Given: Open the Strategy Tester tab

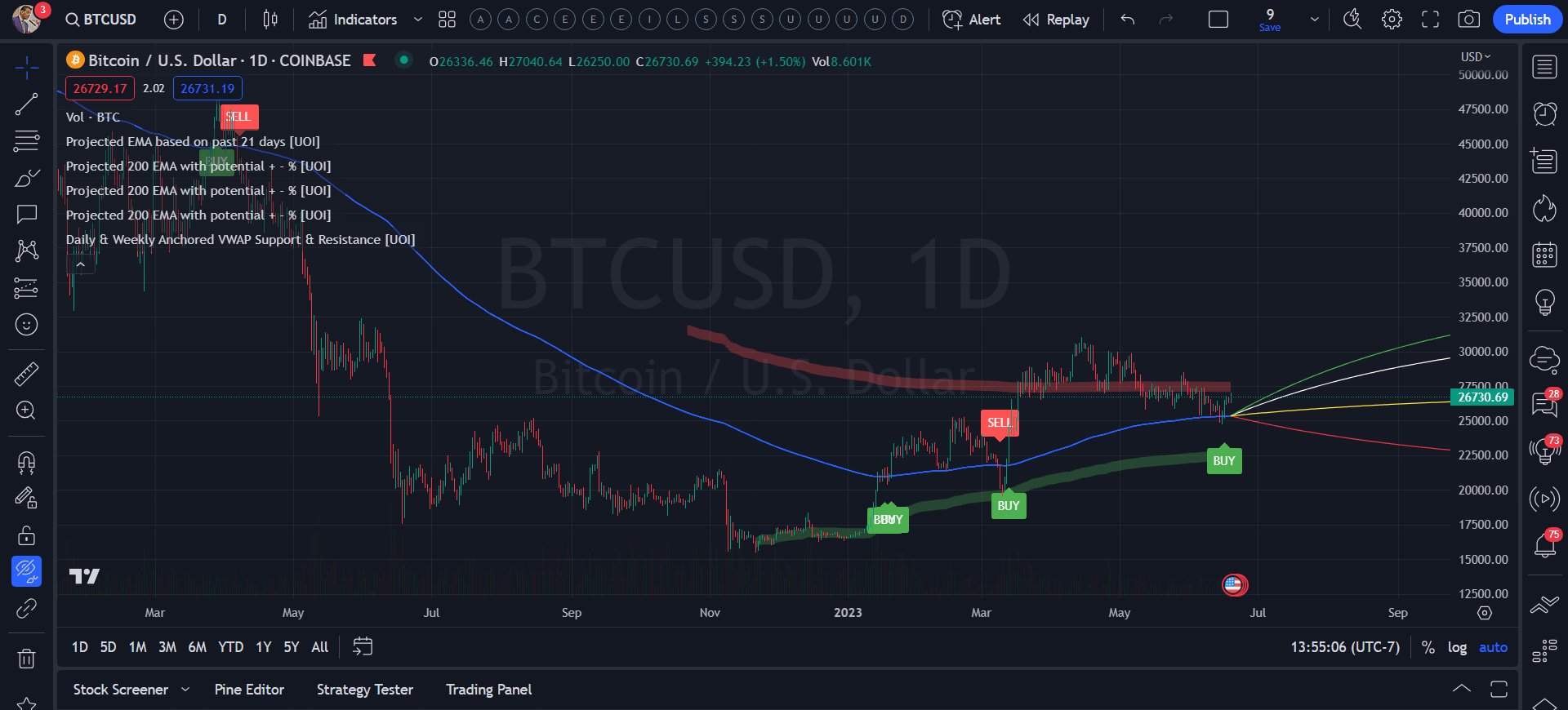Looking at the screenshot, I should click(365, 690).
